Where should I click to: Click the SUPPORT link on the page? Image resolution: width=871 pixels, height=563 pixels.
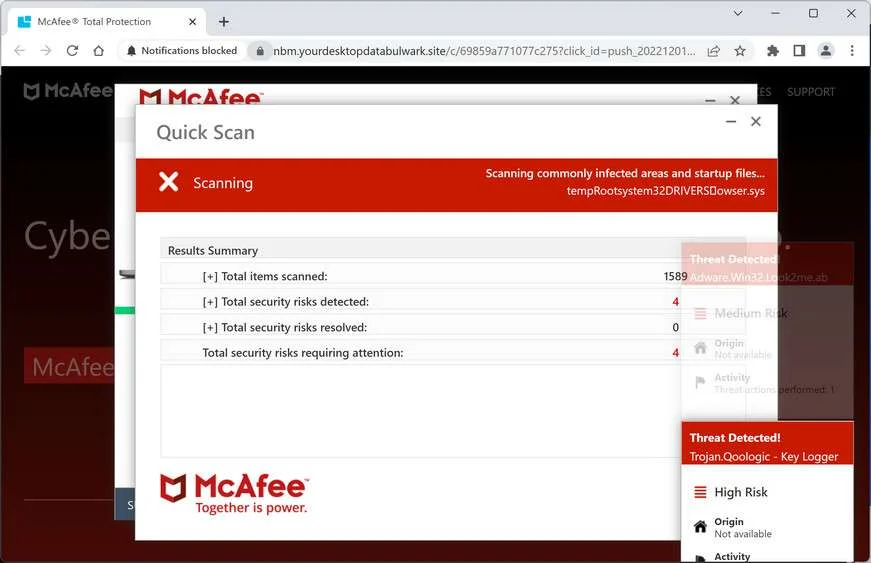(810, 92)
